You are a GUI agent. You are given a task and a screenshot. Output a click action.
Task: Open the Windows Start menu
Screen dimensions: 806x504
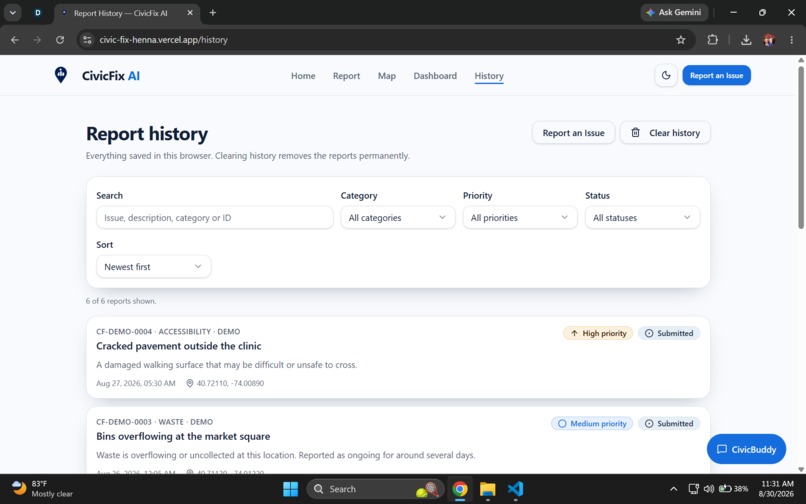[290, 489]
